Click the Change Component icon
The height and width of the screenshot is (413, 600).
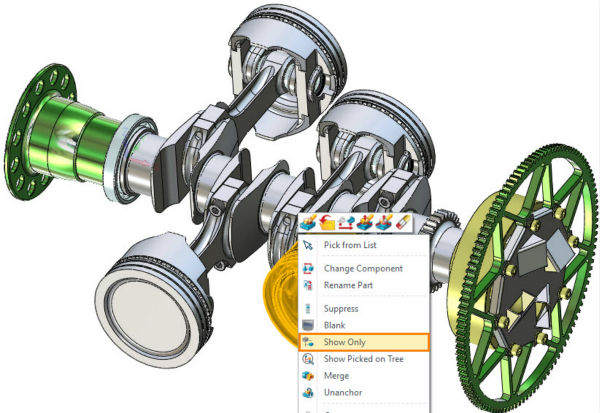(310, 268)
